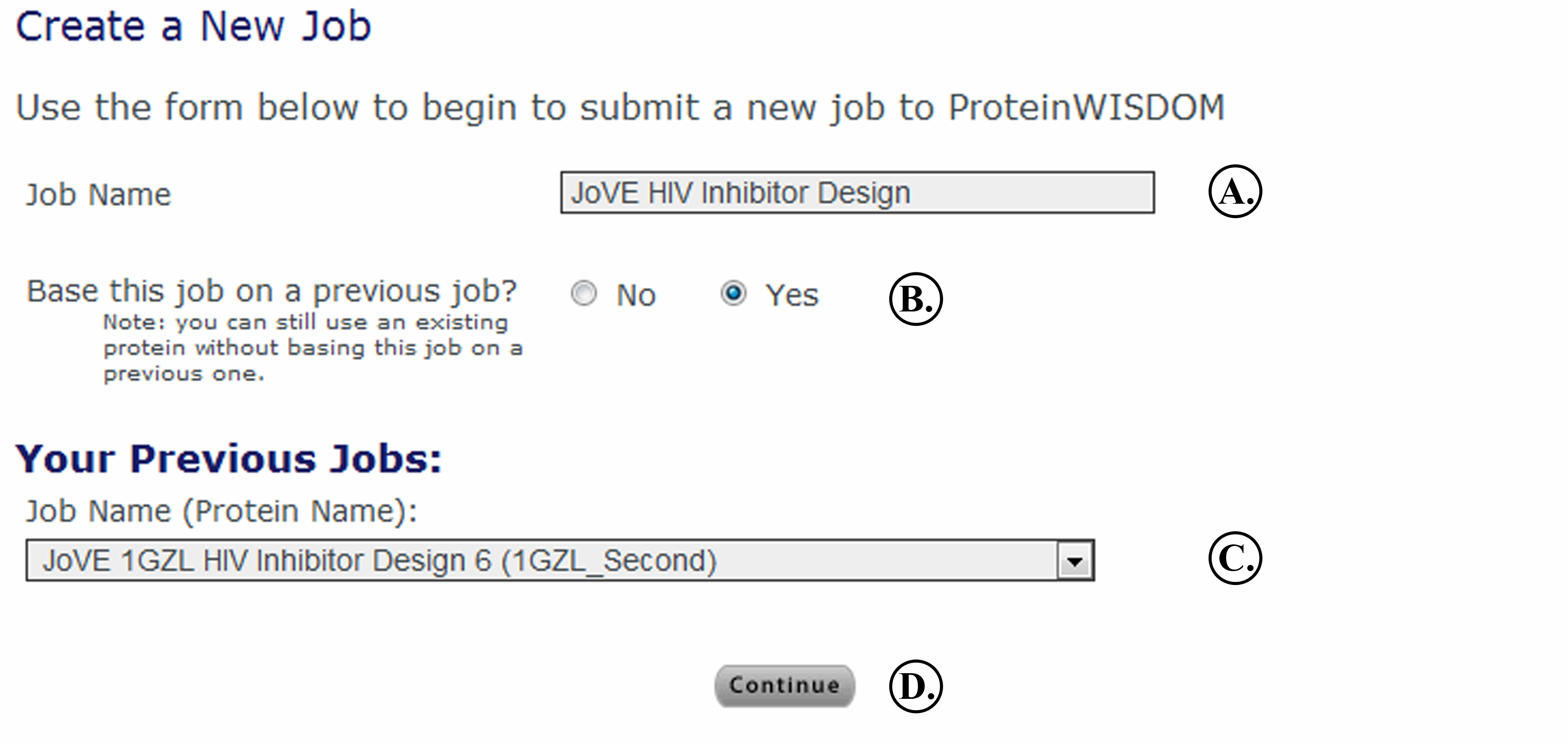Click the "Create a New Job" heading
The height and width of the screenshot is (744, 1568).
pyautogui.click(x=194, y=27)
